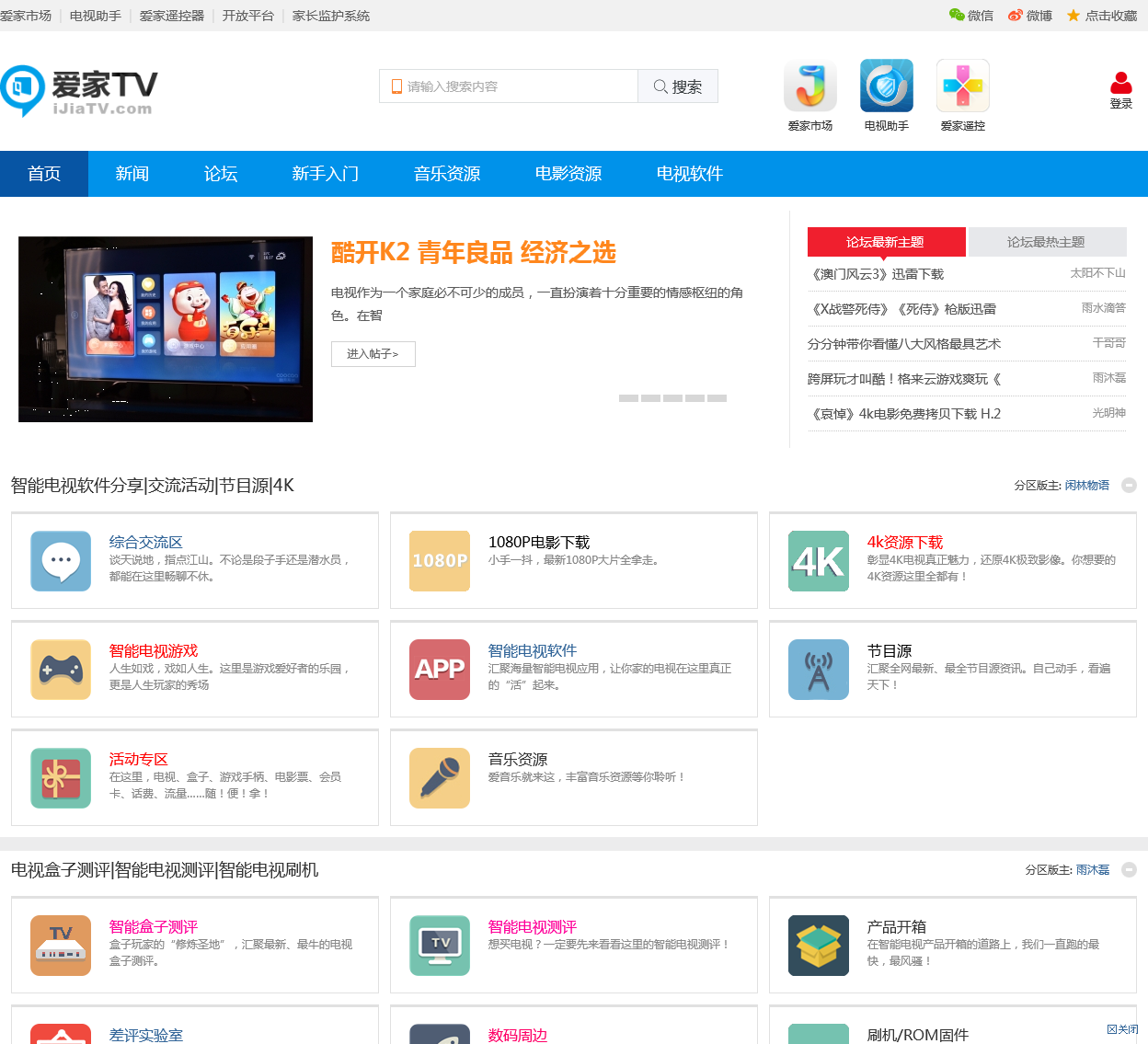The height and width of the screenshot is (1044, 1148).
Task: Open the 刷机/ROM固件 forum title
Action: tap(918, 1036)
